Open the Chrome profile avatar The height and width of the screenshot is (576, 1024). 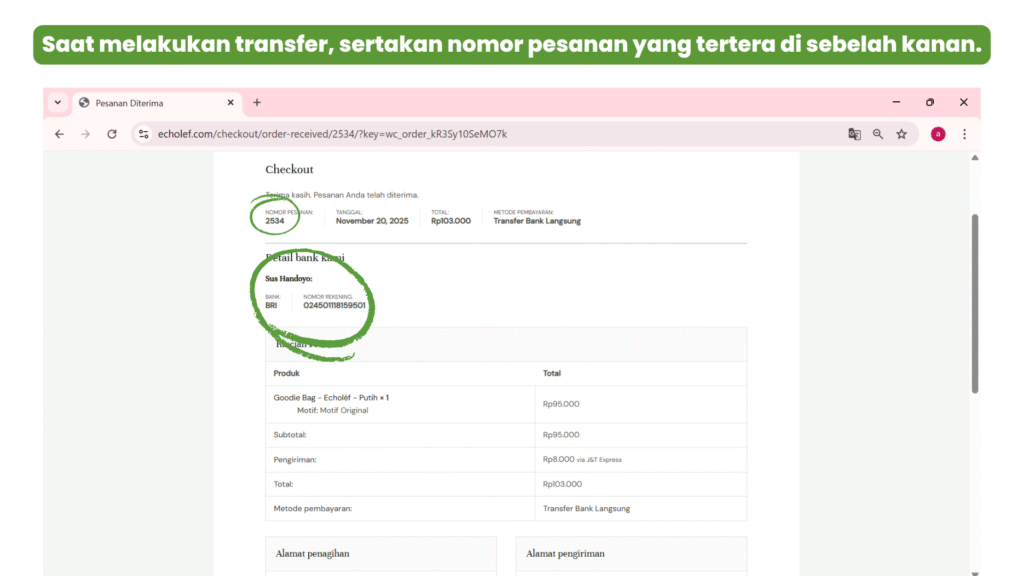(x=938, y=134)
